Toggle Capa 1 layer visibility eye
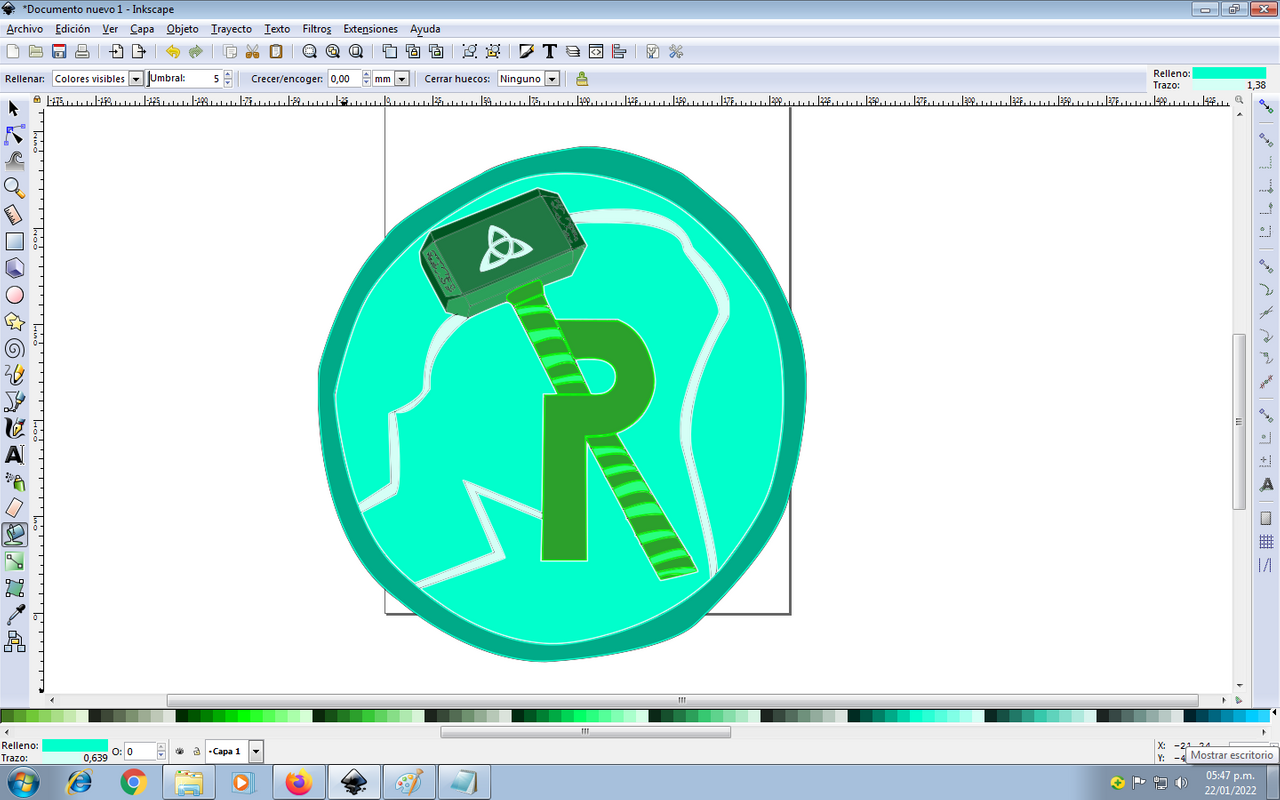The image size is (1280, 800). tap(180, 751)
